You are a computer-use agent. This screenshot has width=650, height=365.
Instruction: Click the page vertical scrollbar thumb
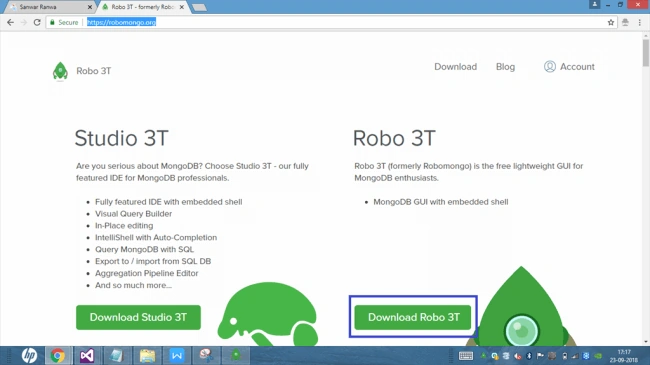[646, 53]
